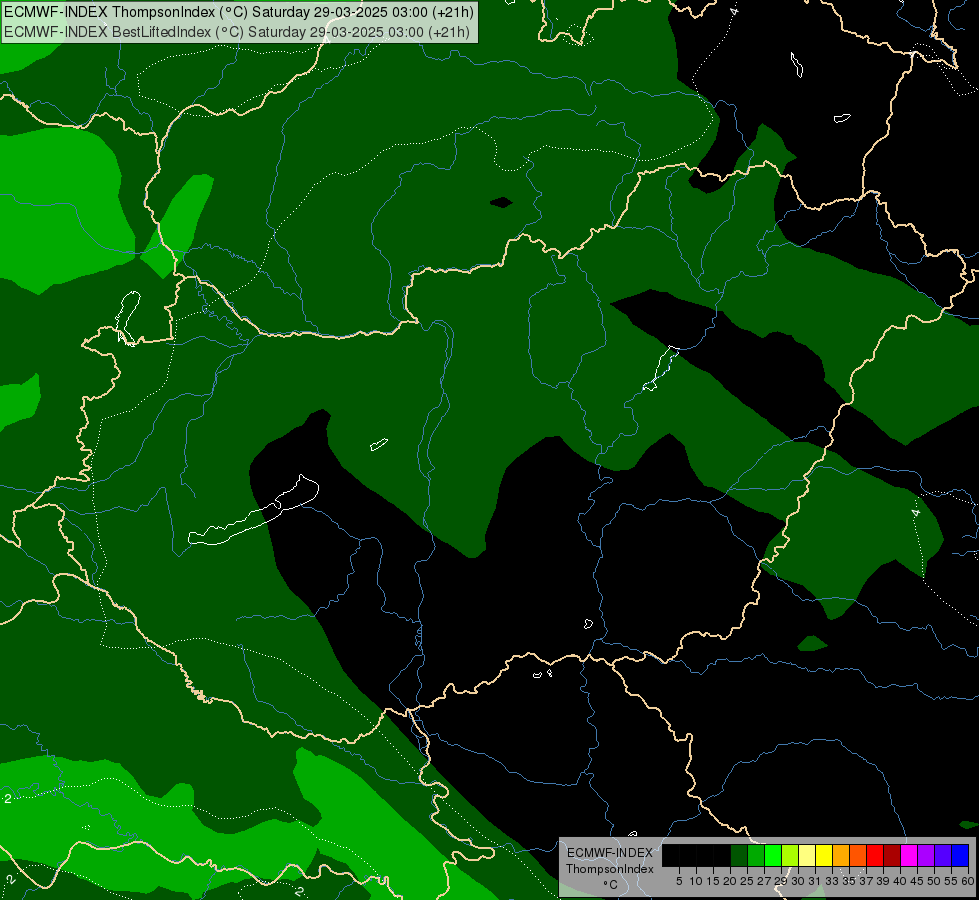The height and width of the screenshot is (900, 979).
Task: Select the magenta 40-45 legend swatch
Action: tap(909, 855)
